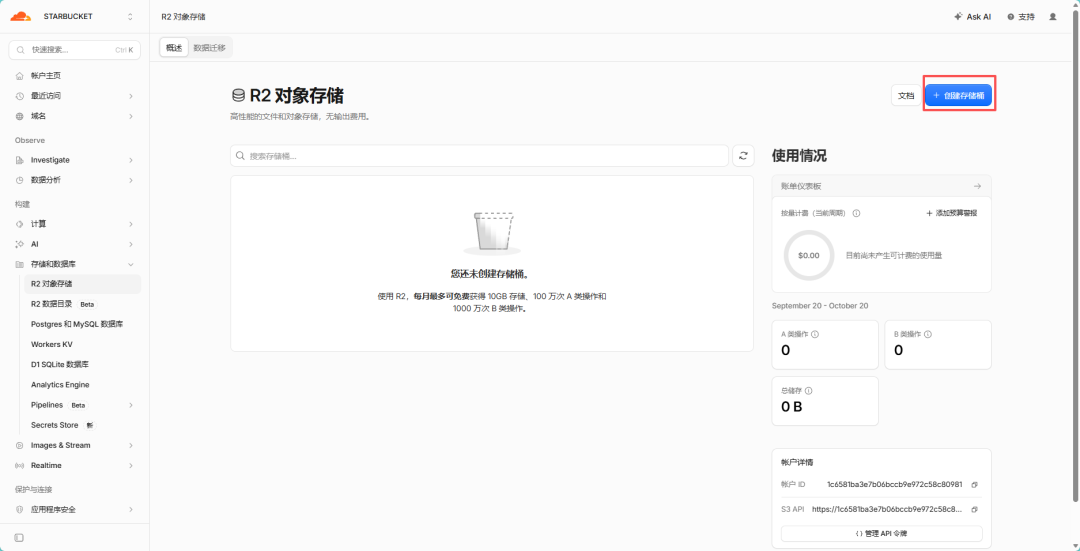This screenshot has height=551, width=1080.
Task: Expand the 应用程序安全 chevron
Action: click(131, 510)
